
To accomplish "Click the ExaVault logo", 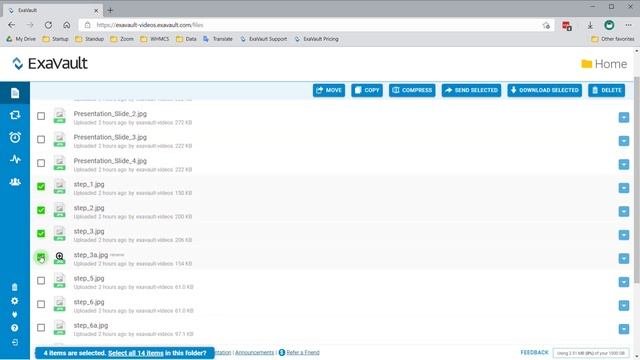I will 49,63.
